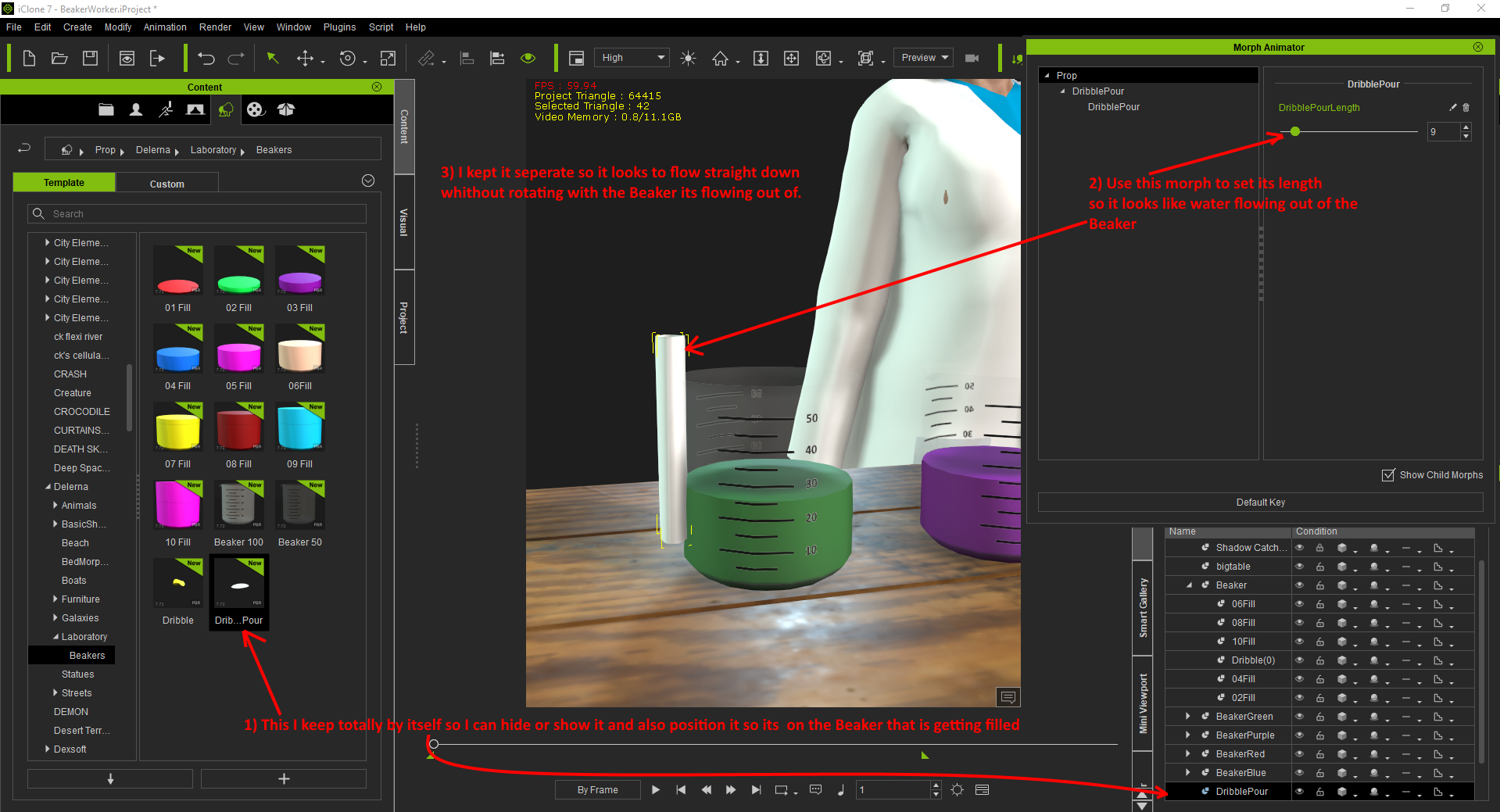
Task: Expand the Furniture folder in tree
Action: pyautogui.click(x=55, y=599)
